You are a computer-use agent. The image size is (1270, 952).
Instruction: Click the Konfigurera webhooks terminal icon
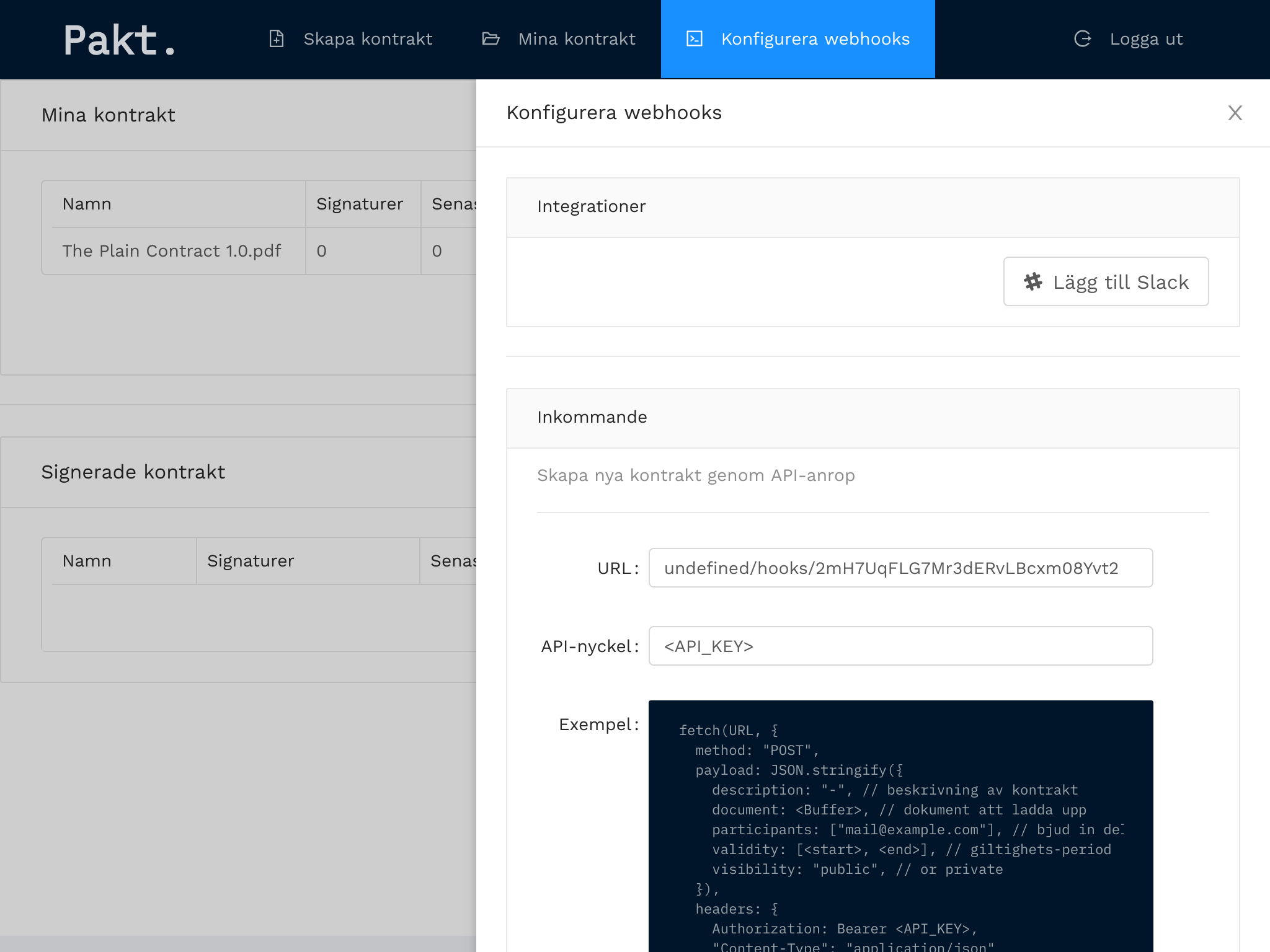(x=695, y=39)
